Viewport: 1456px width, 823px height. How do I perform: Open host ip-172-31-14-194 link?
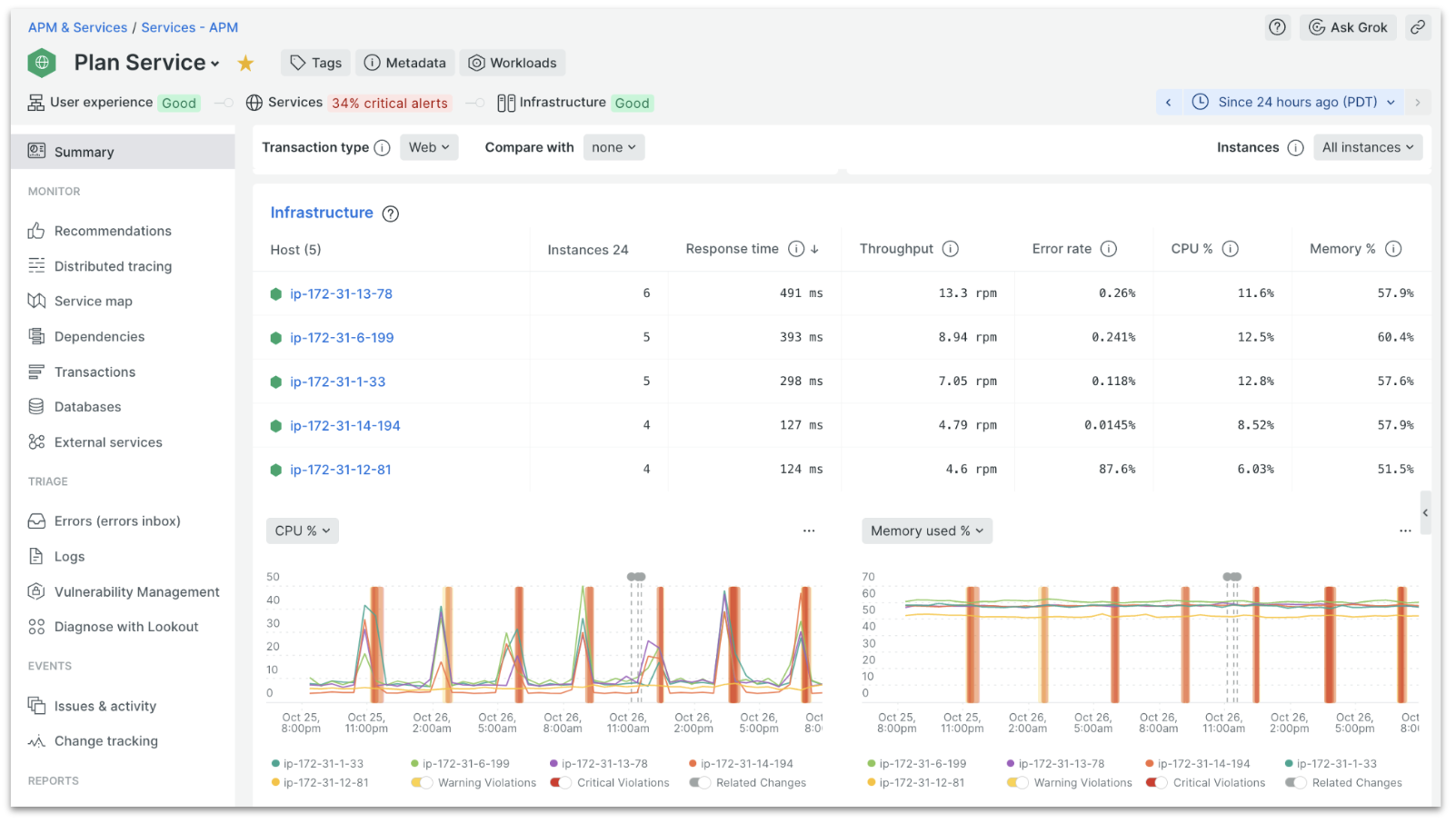tap(344, 425)
